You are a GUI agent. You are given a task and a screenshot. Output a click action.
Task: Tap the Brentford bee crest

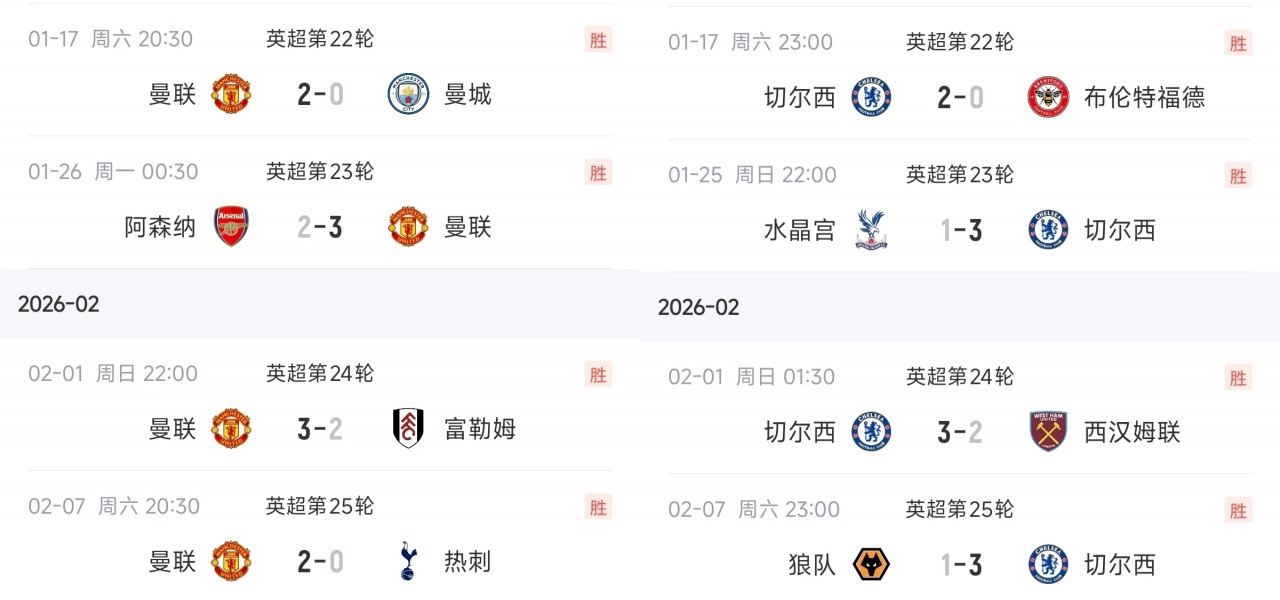click(1048, 97)
